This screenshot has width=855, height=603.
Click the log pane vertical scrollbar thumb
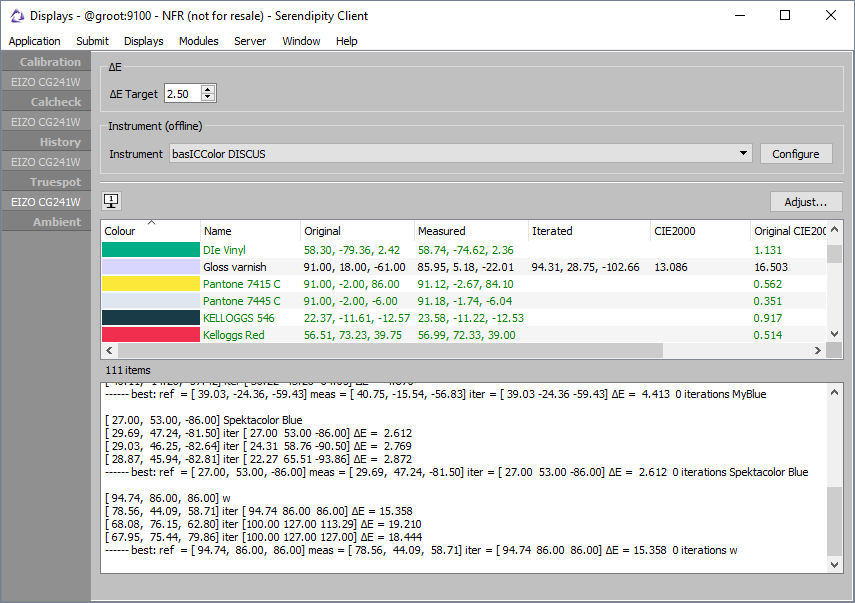click(x=834, y=521)
